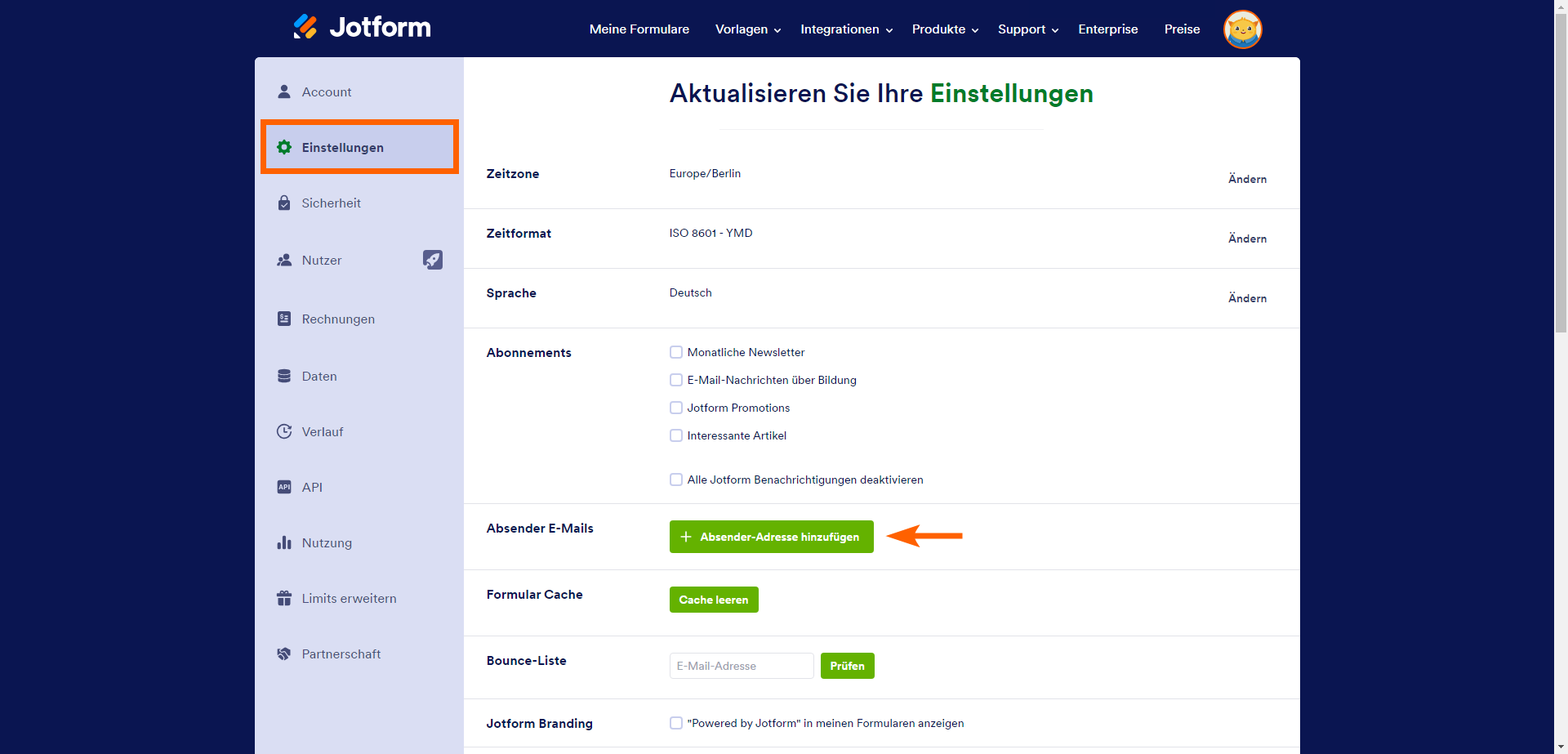Open the user avatar menu
Screen dimensions: 1568x754
(1242, 29)
